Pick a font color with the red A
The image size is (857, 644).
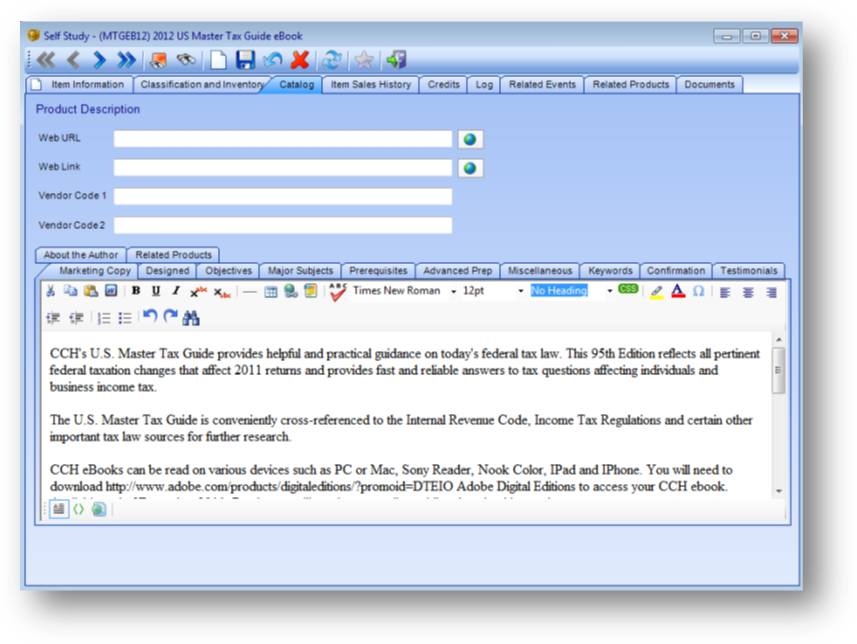pyautogui.click(x=678, y=291)
